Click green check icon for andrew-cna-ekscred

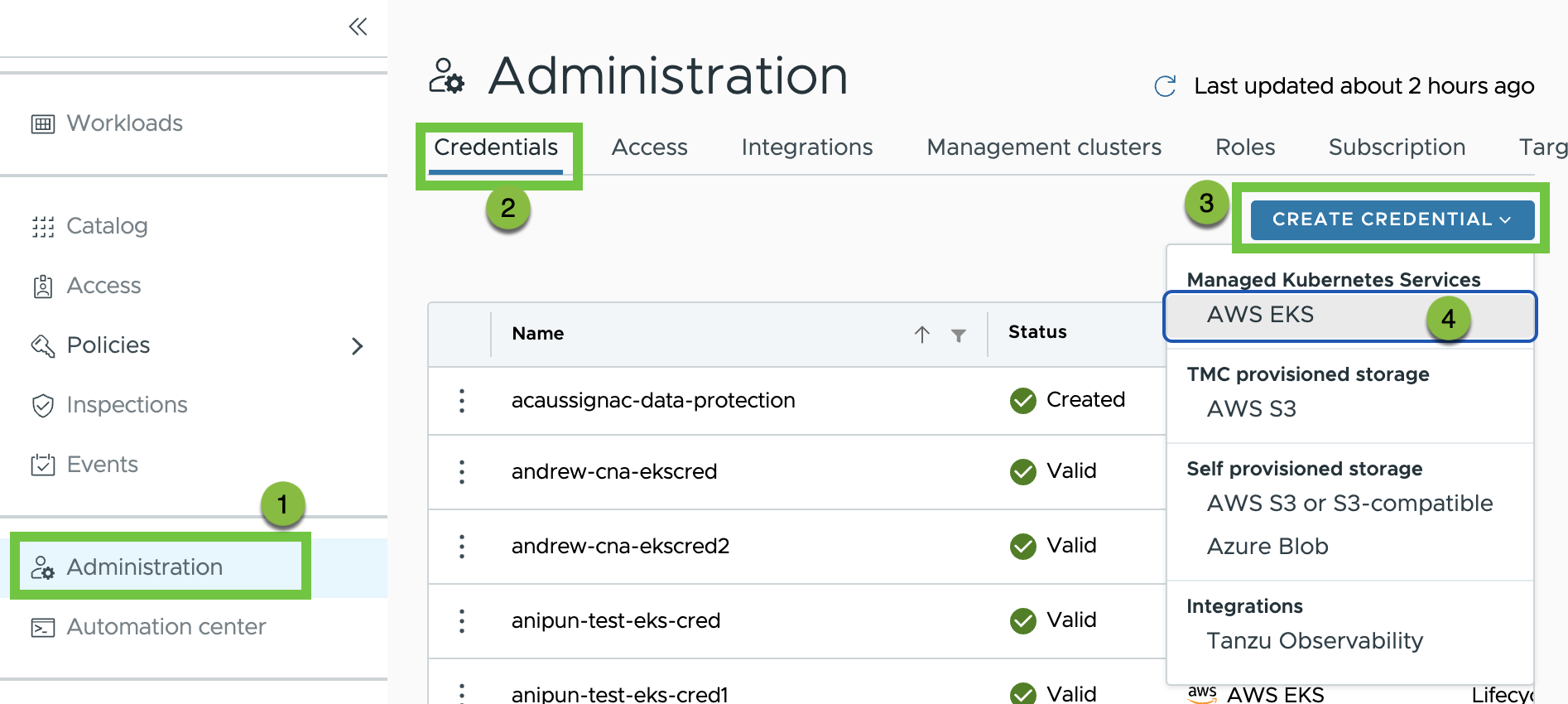click(x=1023, y=472)
